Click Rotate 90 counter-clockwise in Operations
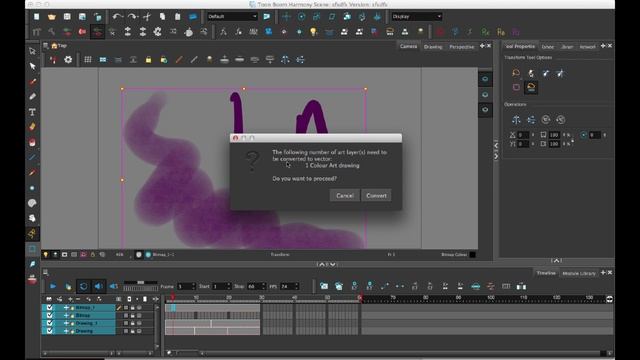Viewport: 640px width, 360px height. [x=561, y=120]
